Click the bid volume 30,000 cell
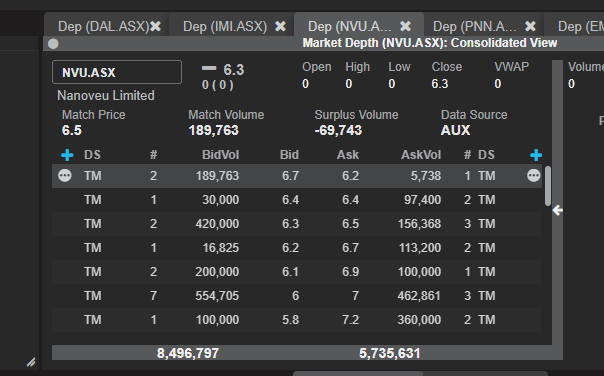 220,200
